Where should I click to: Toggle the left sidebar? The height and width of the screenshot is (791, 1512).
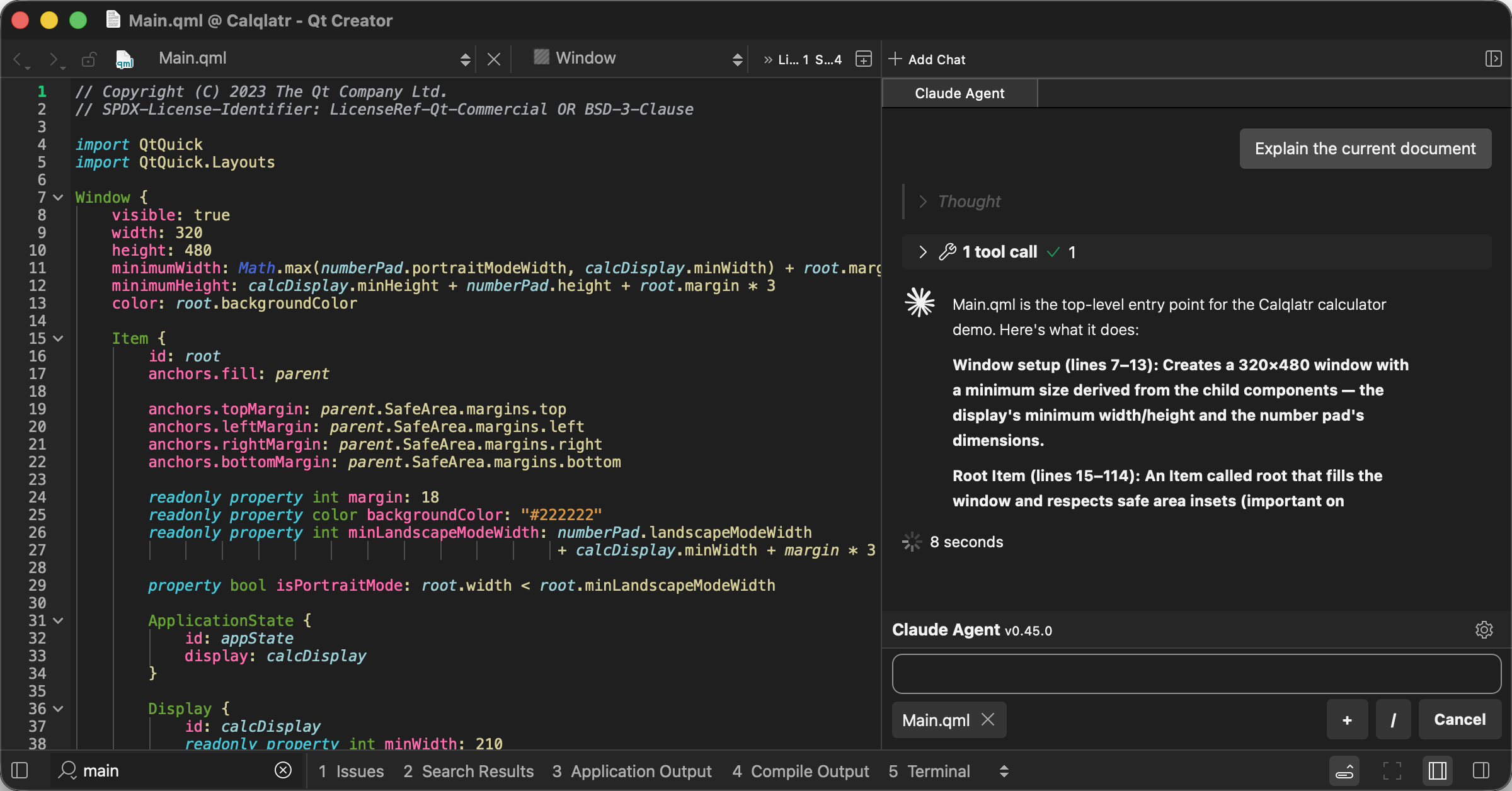click(20, 770)
